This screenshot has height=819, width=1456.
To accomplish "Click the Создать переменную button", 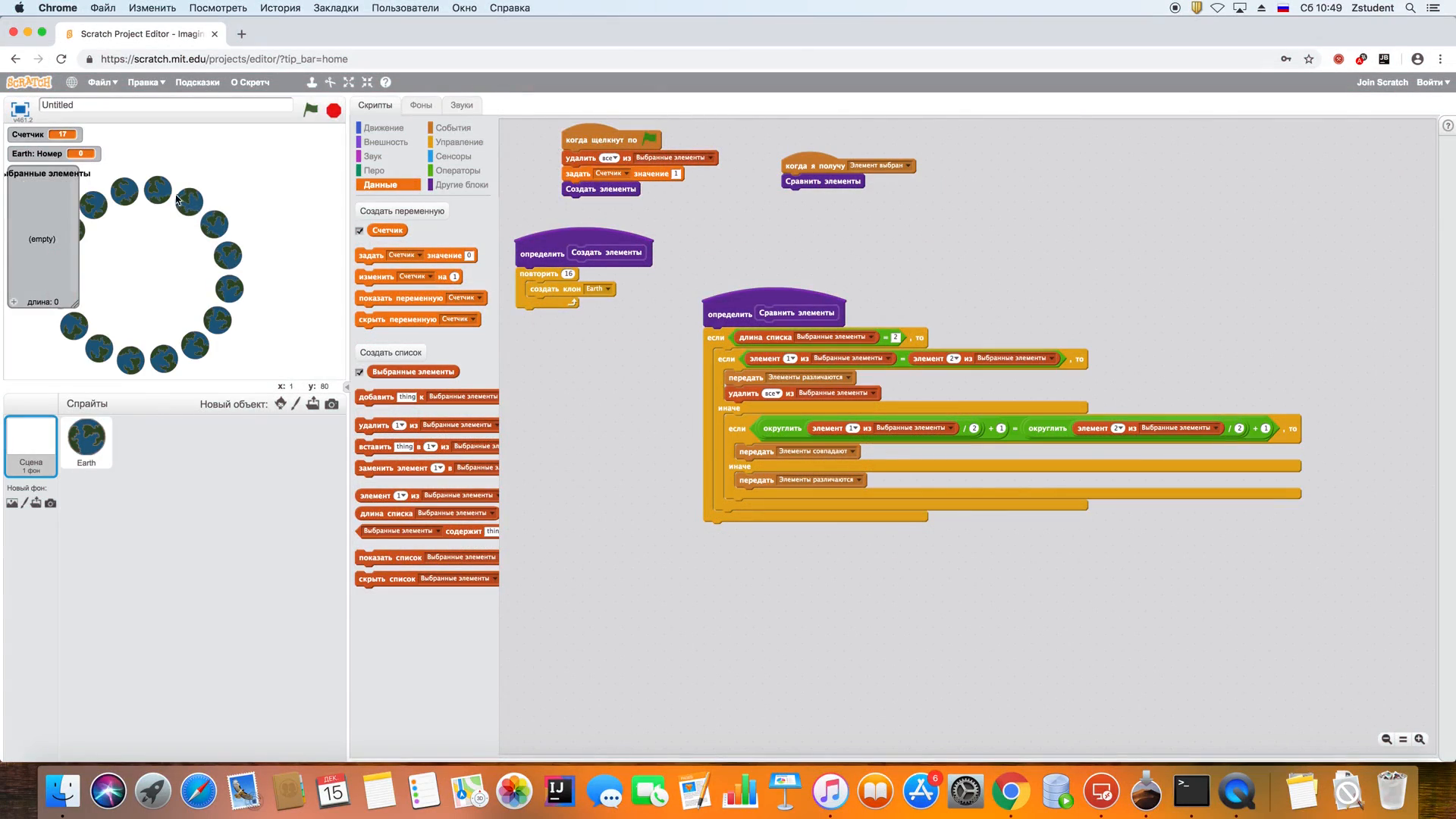I will point(402,211).
